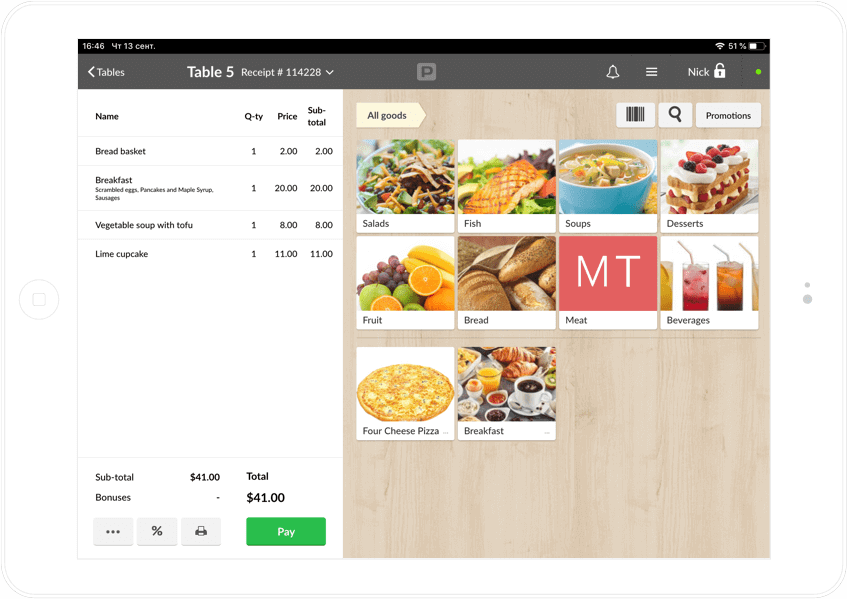The height and width of the screenshot is (599, 847).
Task: Go back to Tables
Action: coord(104,72)
